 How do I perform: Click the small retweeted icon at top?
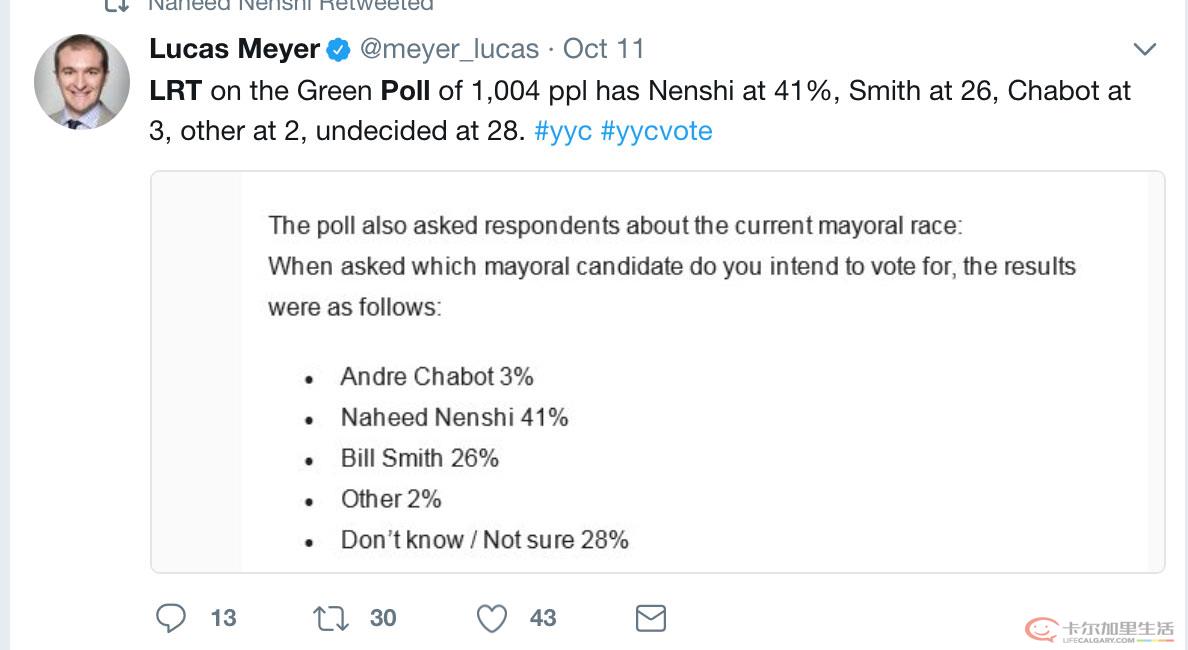117,5
